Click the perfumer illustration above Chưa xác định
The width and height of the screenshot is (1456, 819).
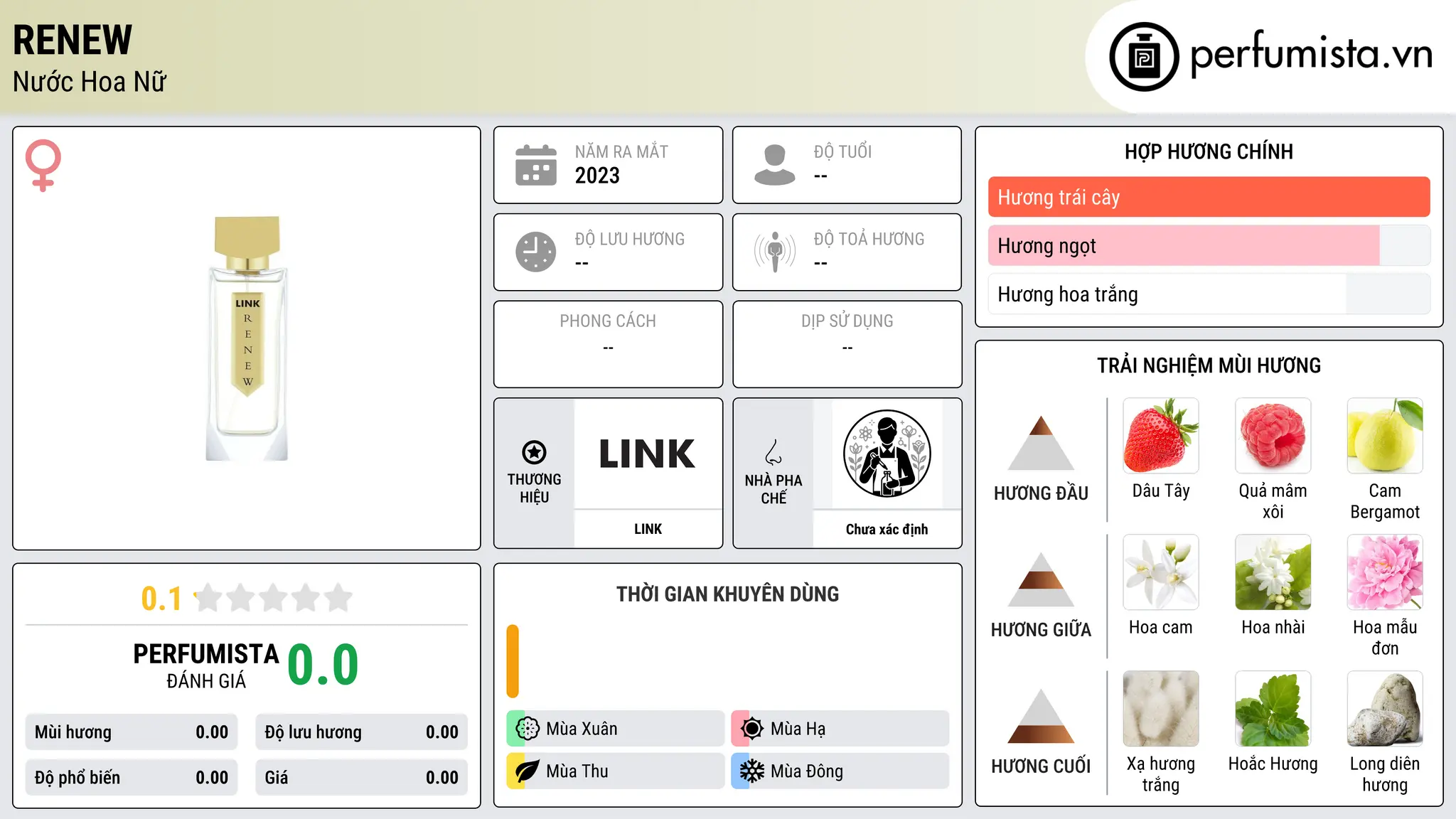pos(887,454)
